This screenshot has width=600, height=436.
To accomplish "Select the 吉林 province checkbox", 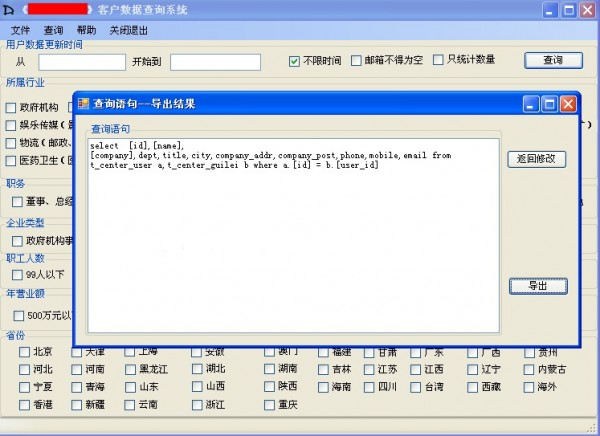I will click(x=323, y=369).
